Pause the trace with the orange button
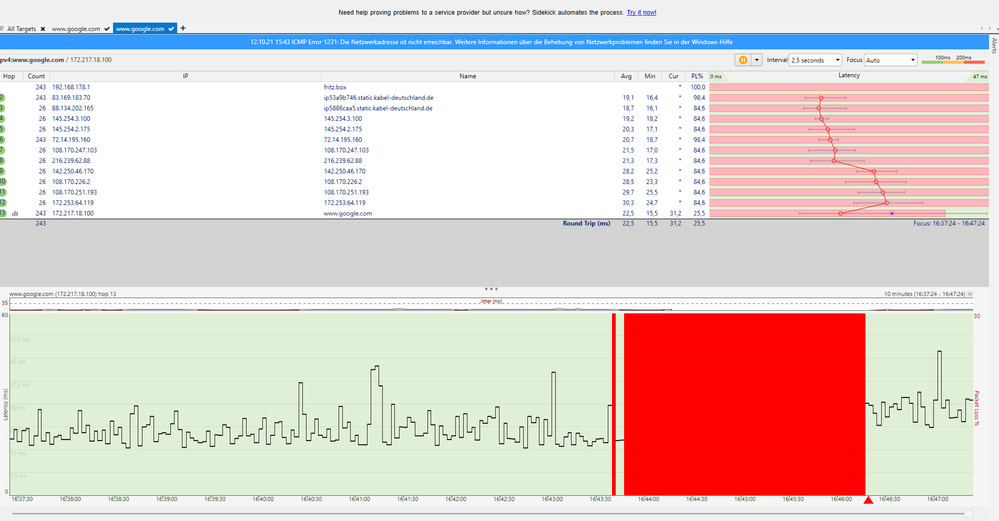This screenshot has width=999, height=521. 742,60
